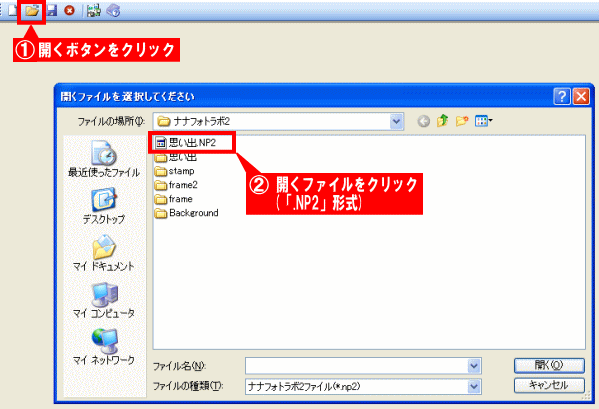Click the save floppy disk icon
This screenshot has height=409, width=599.
pos(52,11)
